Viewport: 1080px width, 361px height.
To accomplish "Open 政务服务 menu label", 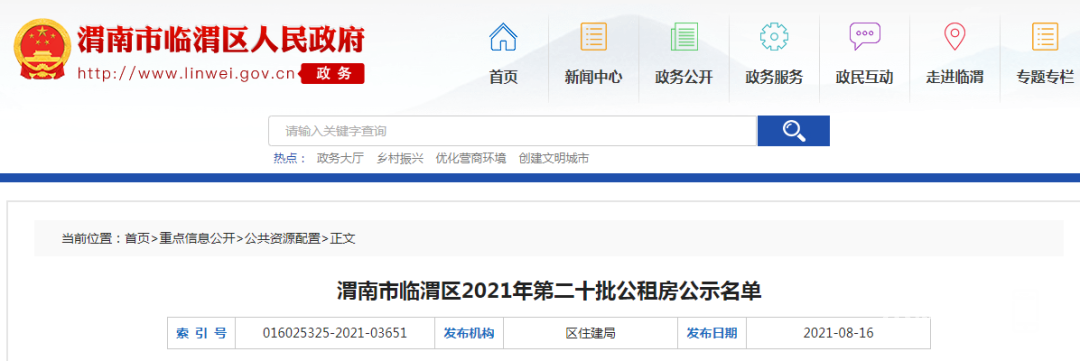I will point(773,77).
